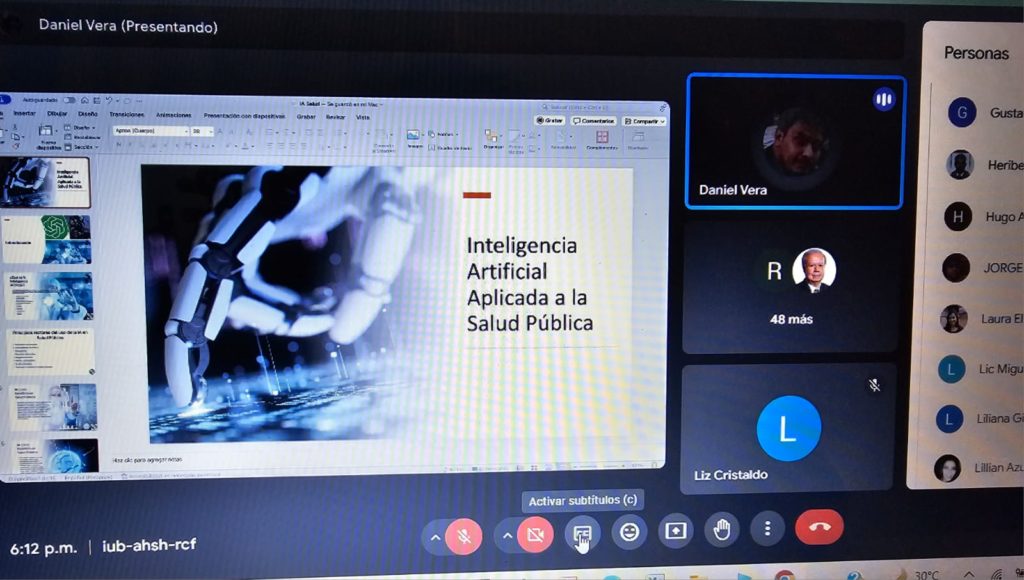This screenshot has width=1024, height=580.
Task: Click the audio indicator on Daniel Vera's tile
Action: tap(883, 98)
